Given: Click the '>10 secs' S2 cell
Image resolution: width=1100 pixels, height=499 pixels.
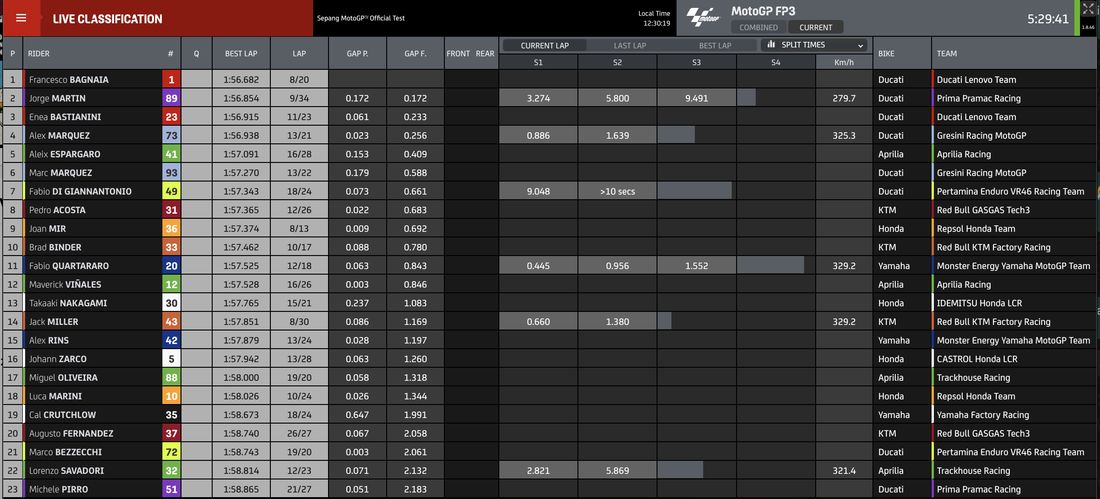Looking at the screenshot, I should (x=617, y=191).
